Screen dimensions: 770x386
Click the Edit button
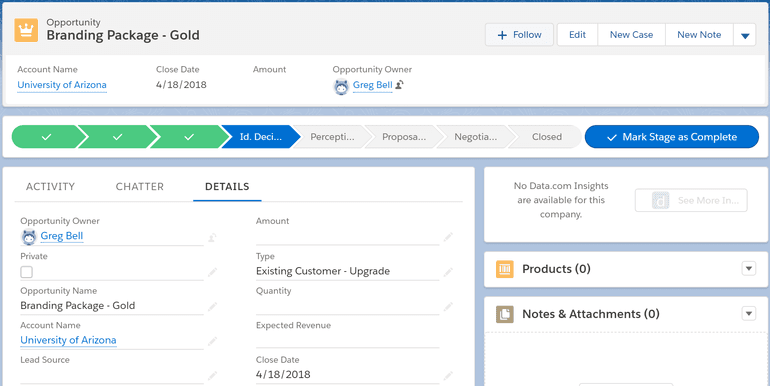(x=578, y=35)
